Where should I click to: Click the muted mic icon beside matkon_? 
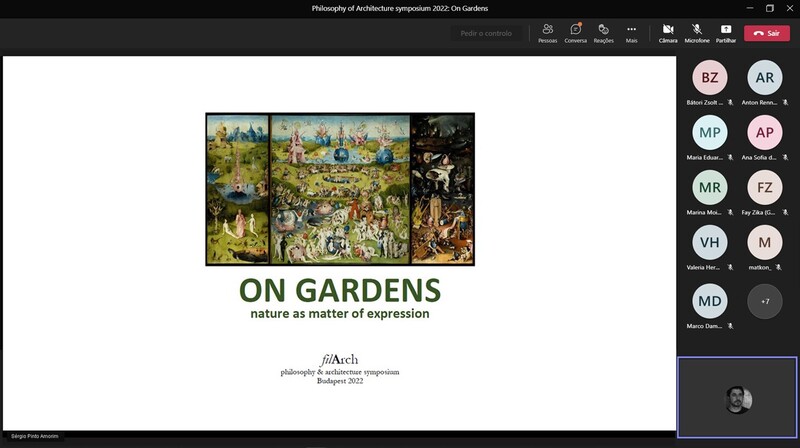pyautogui.click(x=779, y=267)
